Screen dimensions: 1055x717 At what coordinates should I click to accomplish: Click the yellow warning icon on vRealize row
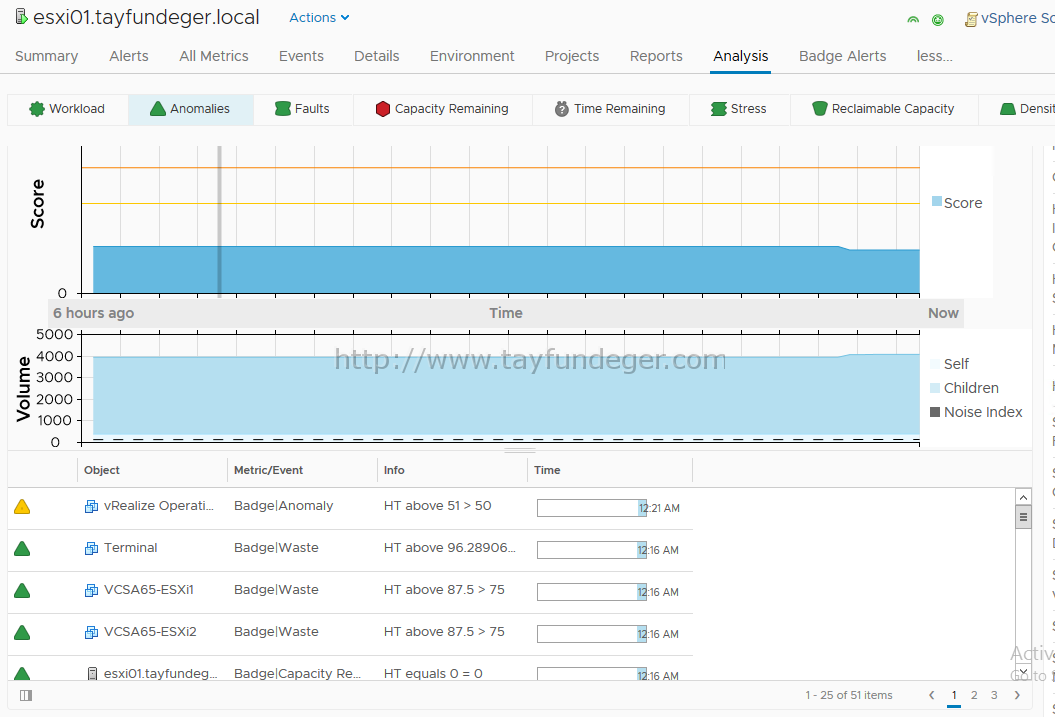[x=22, y=507]
